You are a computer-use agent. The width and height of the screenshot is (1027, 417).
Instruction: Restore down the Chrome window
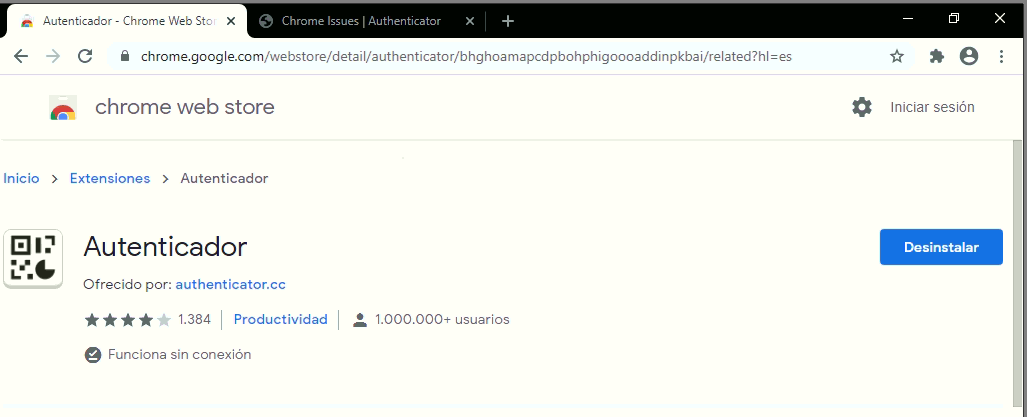tap(954, 19)
